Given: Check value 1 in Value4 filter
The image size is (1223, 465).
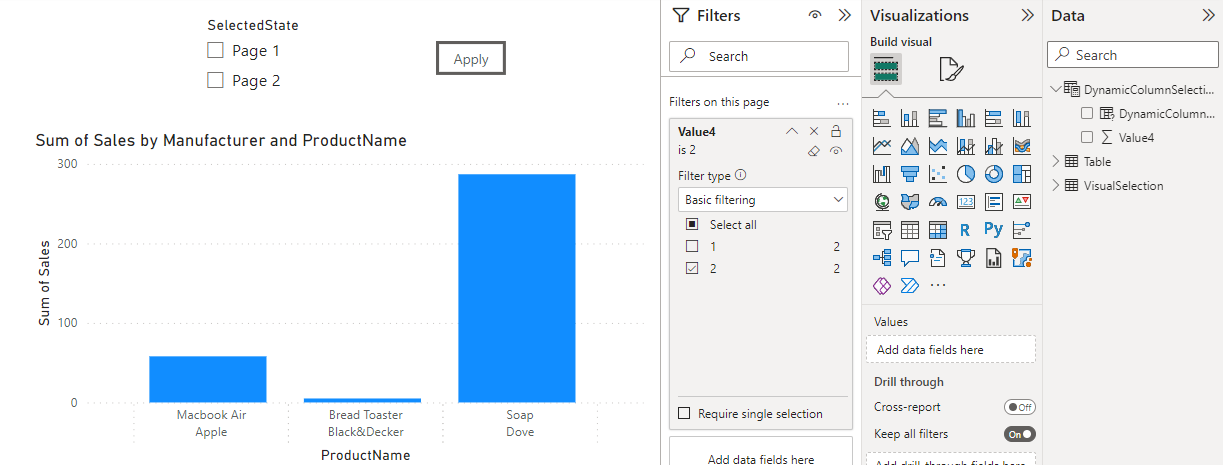Looking at the screenshot, I should tap(692, 246).
